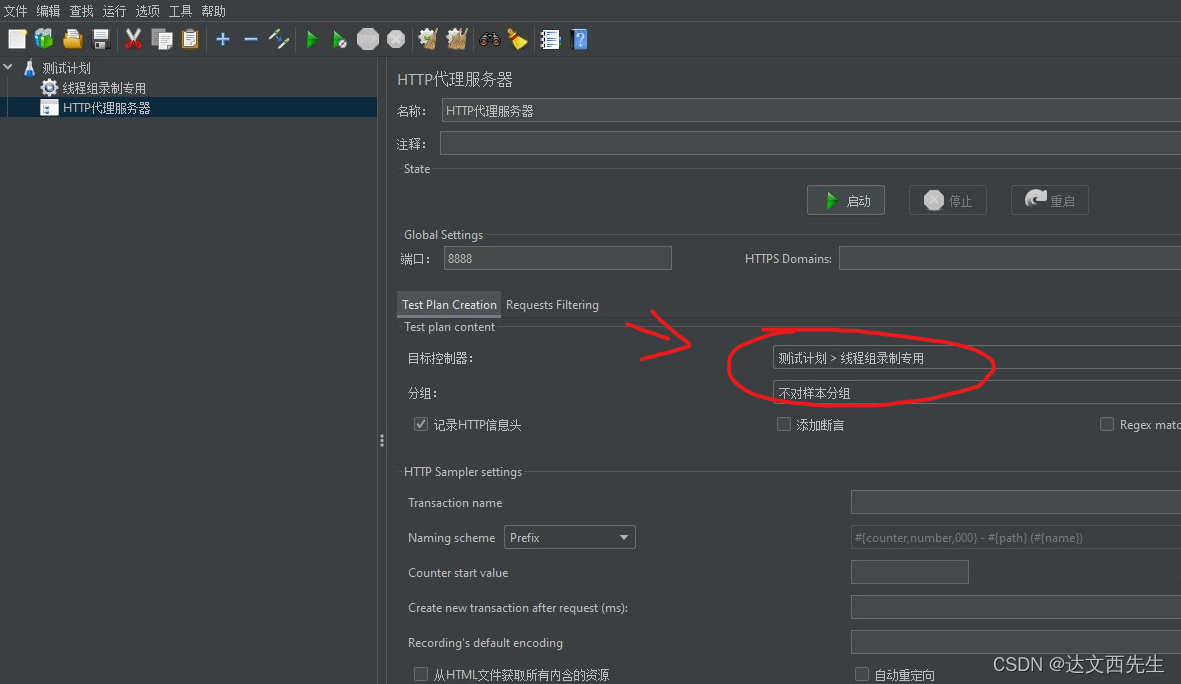Open Search with binoculars icon
Viewport: 1181px width, 684px height.
click(490, 39)
